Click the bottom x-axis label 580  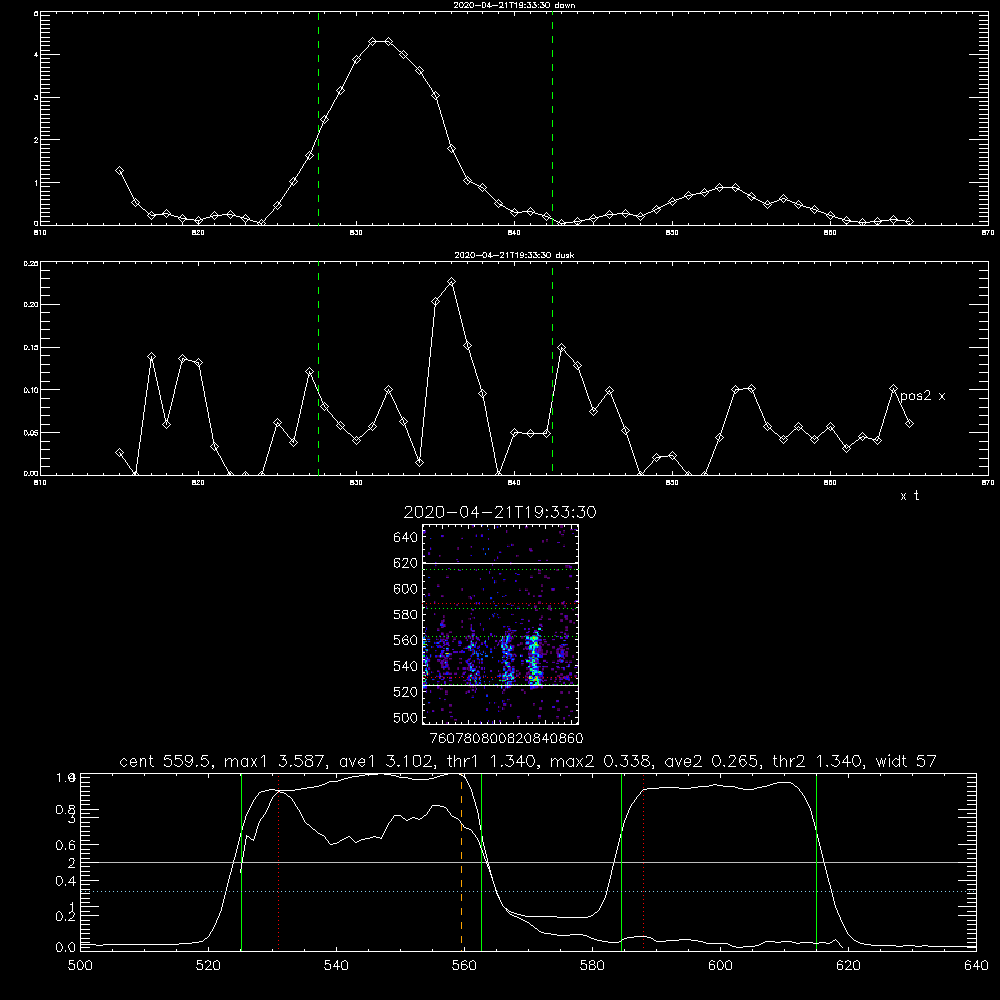pos(592,966)
